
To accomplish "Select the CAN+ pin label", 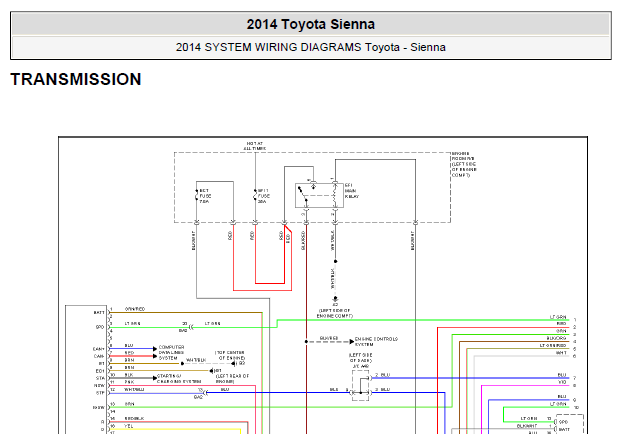I will pos(99,349).
